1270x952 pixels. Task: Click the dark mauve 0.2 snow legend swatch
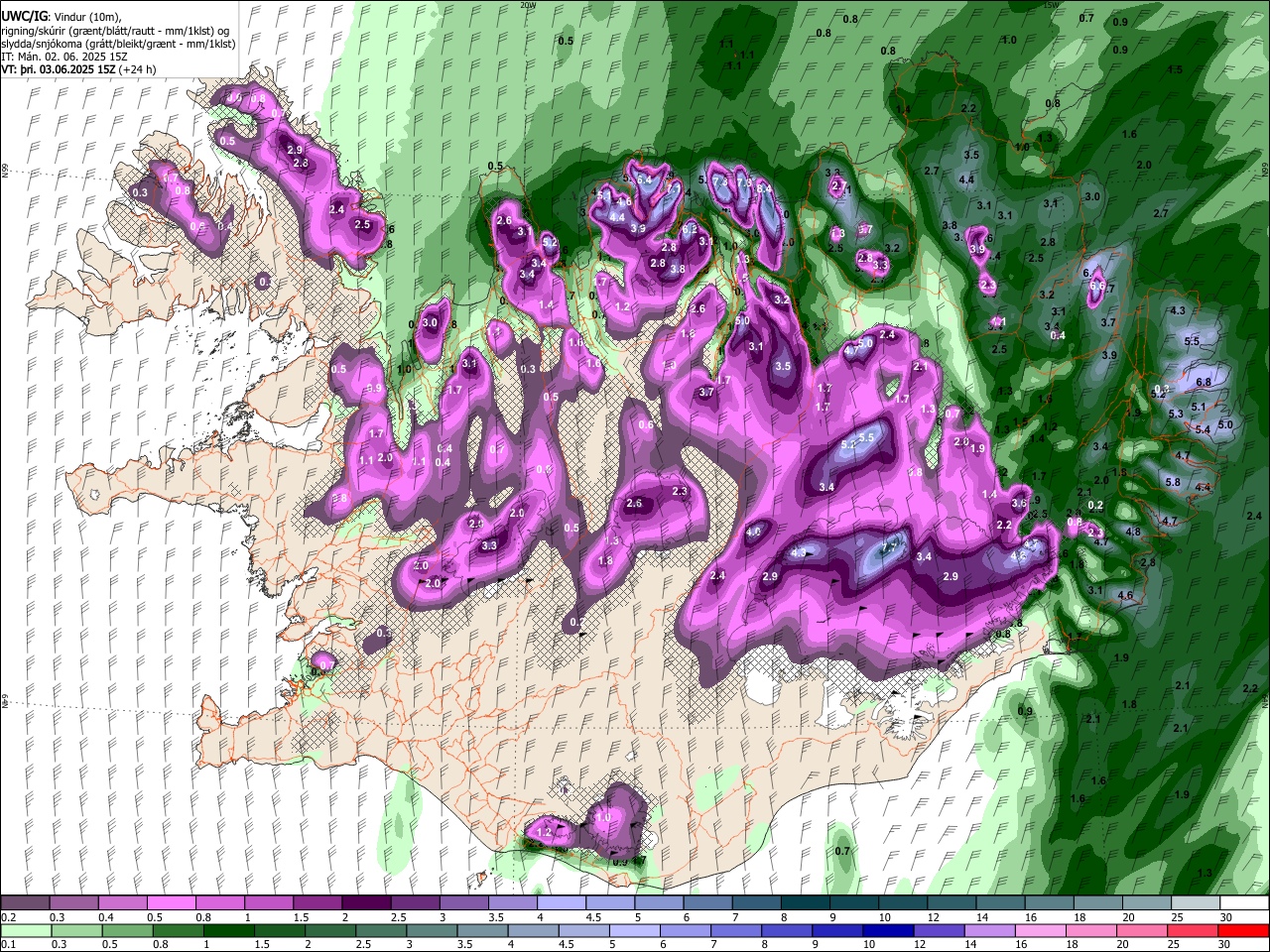pyautogui.click(x=26, y=903)
